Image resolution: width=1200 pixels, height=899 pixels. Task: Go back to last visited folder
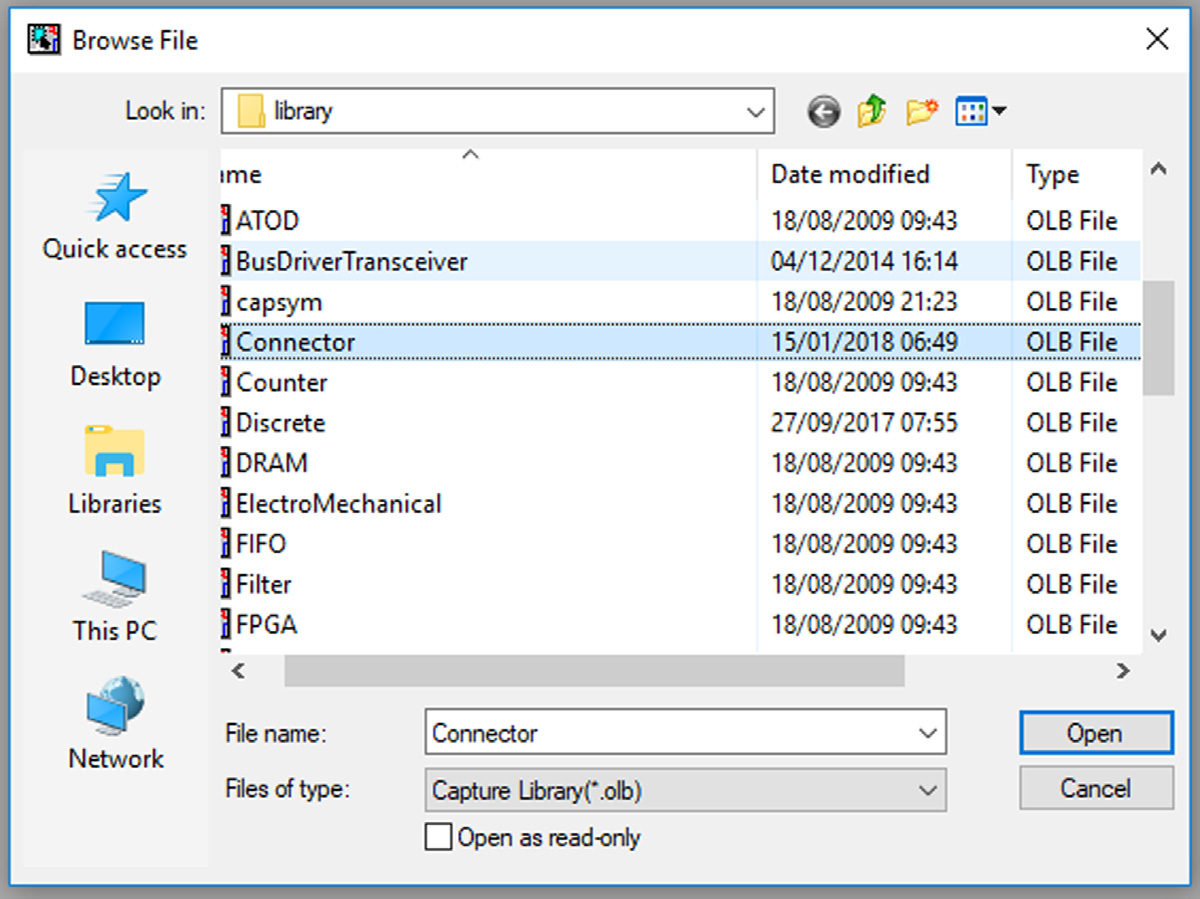tap(823, 112)
